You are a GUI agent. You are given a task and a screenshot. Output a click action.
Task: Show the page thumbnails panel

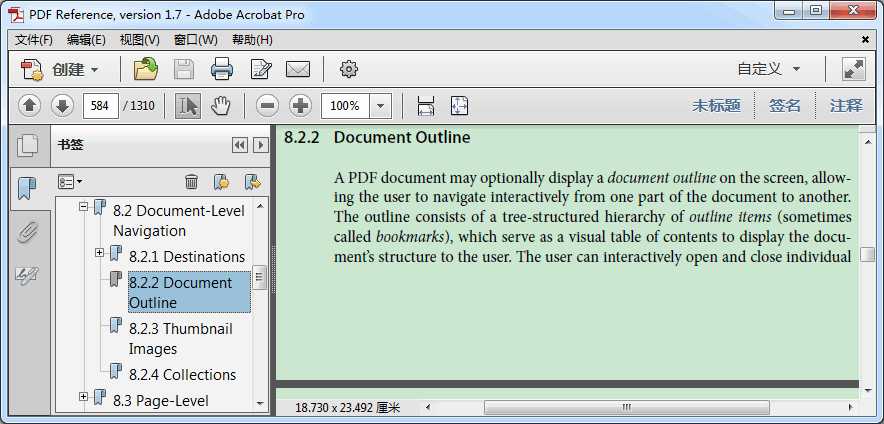click(28, 145)
